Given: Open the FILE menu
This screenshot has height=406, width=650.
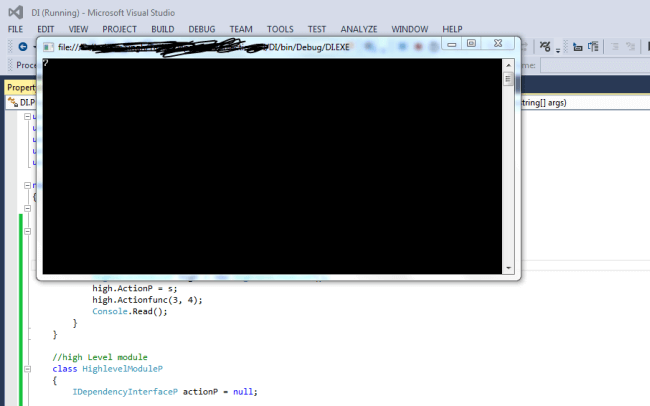Looking at the screenshot, I should point(15,29).
